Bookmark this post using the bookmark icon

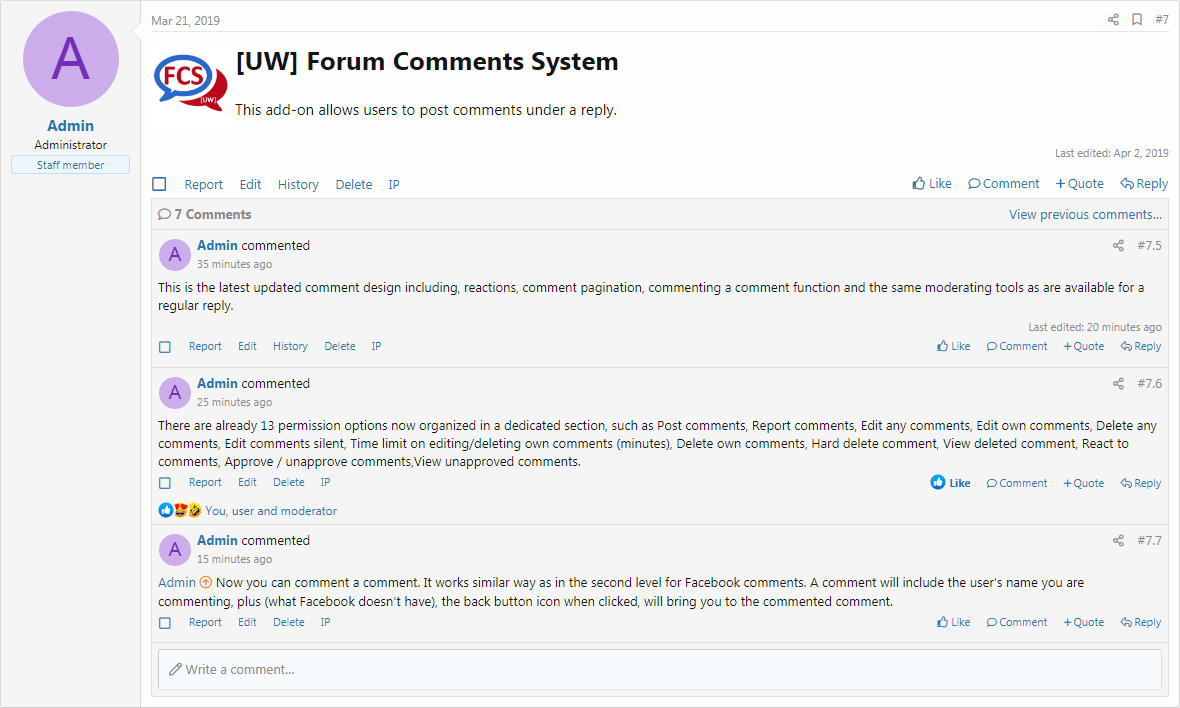(x=1136, y=18)
